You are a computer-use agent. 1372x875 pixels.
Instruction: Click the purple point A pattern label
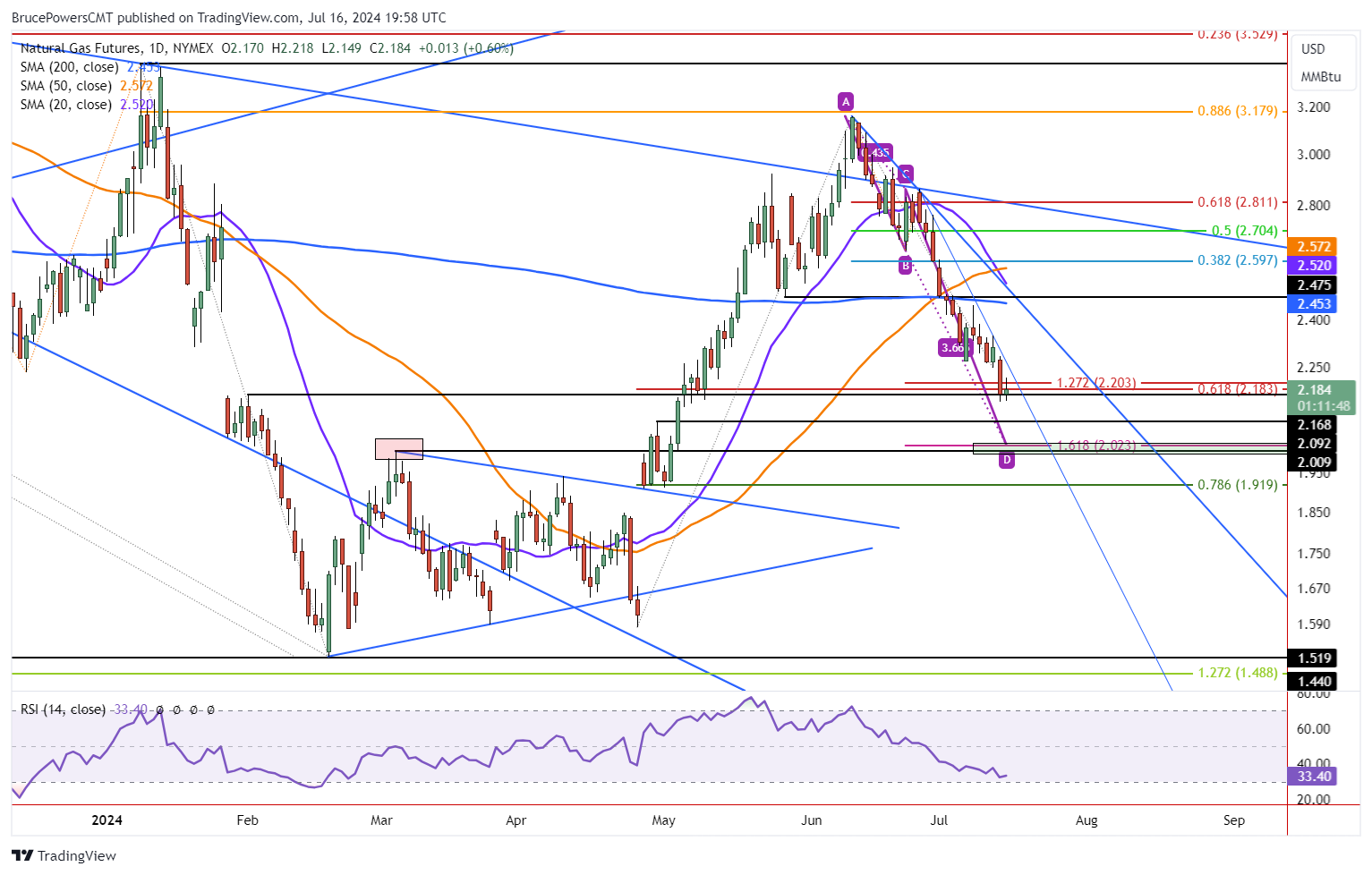846,101
